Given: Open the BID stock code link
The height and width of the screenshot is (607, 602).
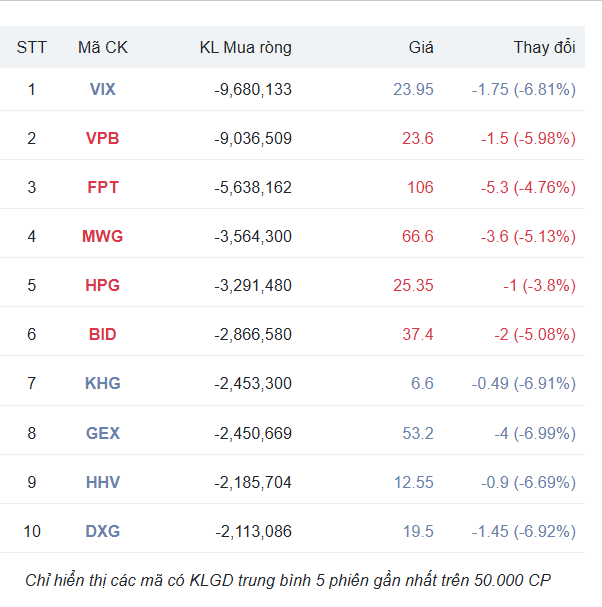Looking at the screenshot, I should point(103,334).
